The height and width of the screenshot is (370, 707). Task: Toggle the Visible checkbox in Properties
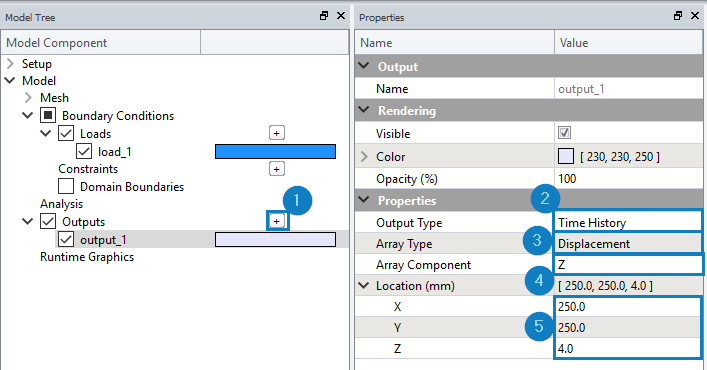click(564, 132)
